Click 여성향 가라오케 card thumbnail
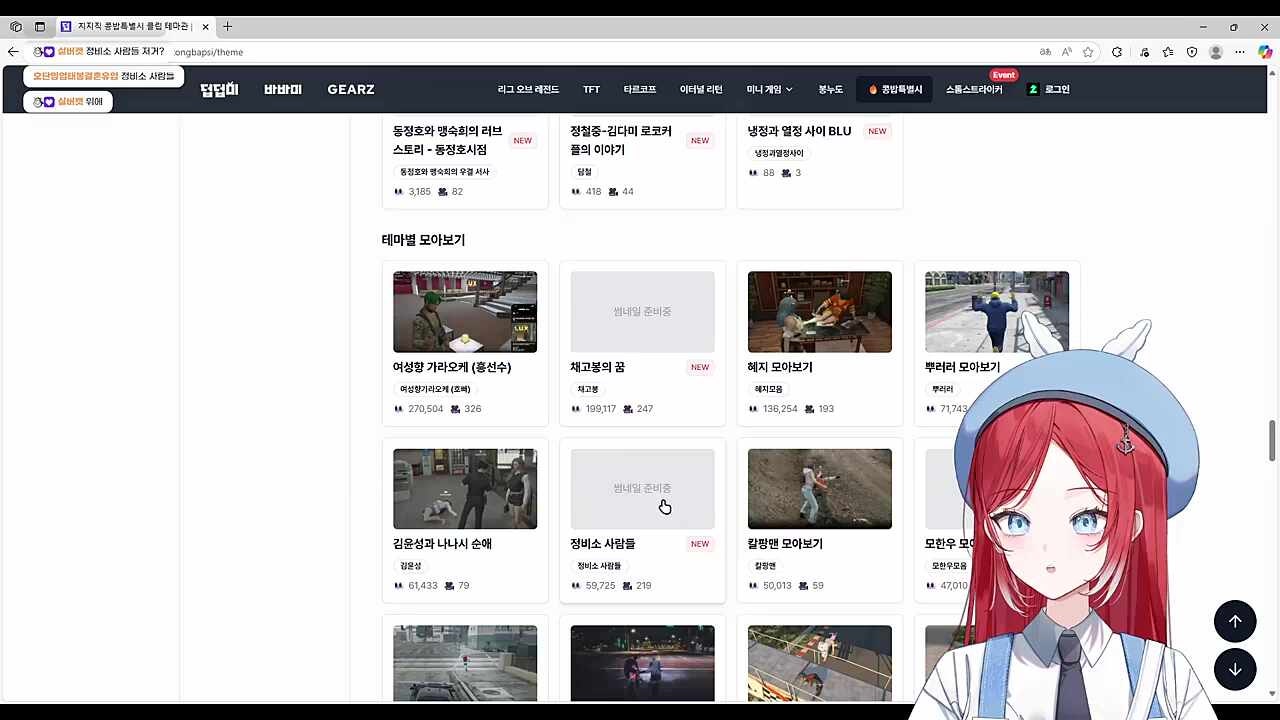The height and width of the screenshot is (720, 1280). (x=465, y=311)
